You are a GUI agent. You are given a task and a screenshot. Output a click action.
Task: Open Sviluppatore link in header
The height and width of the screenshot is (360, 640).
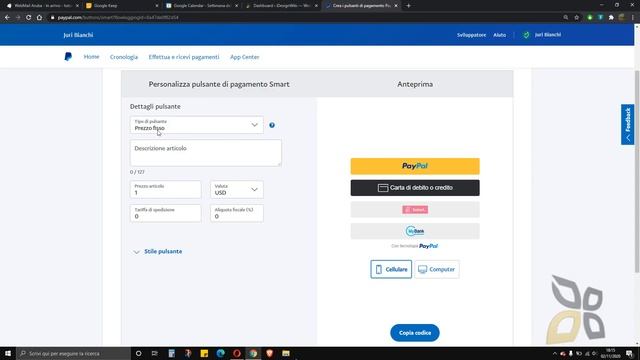point(471,35)
